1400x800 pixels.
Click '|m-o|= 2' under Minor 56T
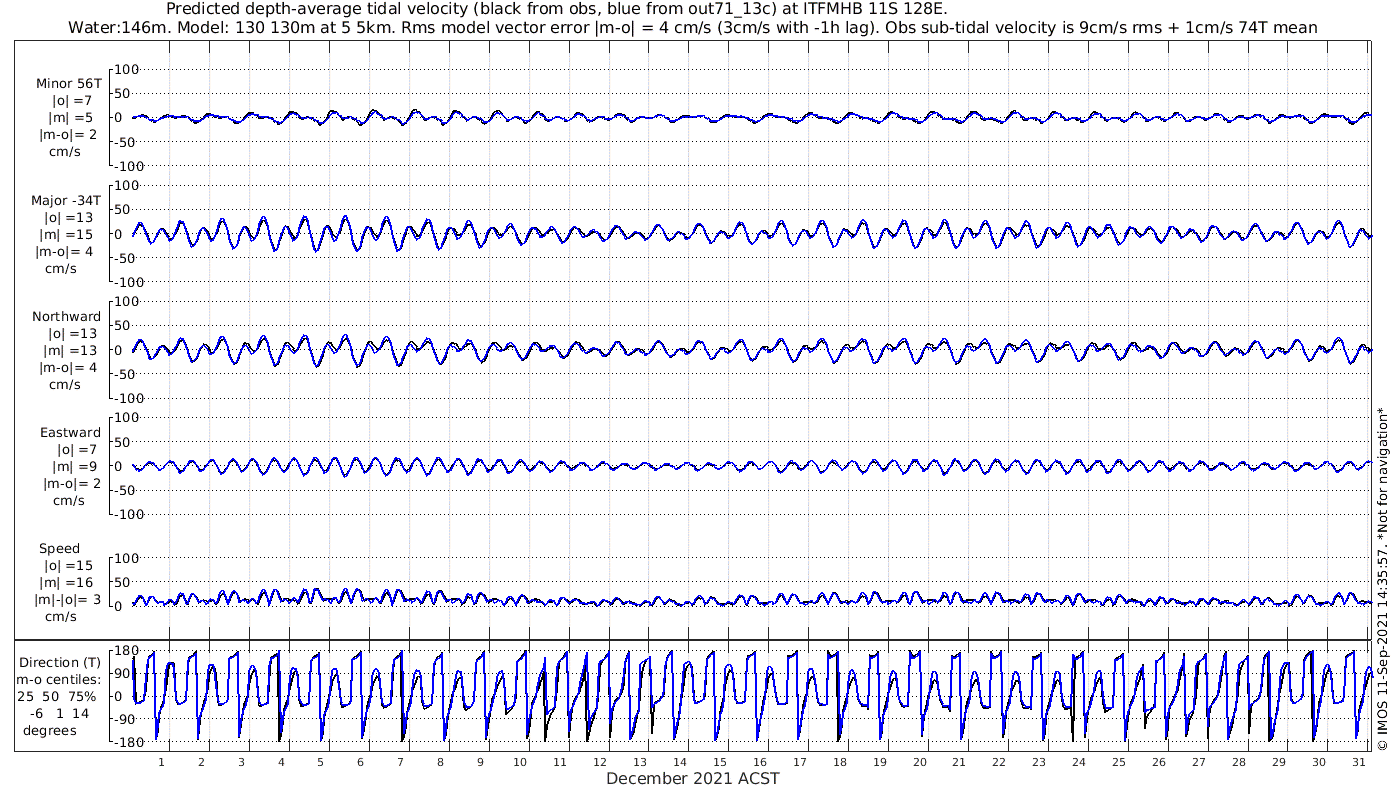click(x=68, y=133)
